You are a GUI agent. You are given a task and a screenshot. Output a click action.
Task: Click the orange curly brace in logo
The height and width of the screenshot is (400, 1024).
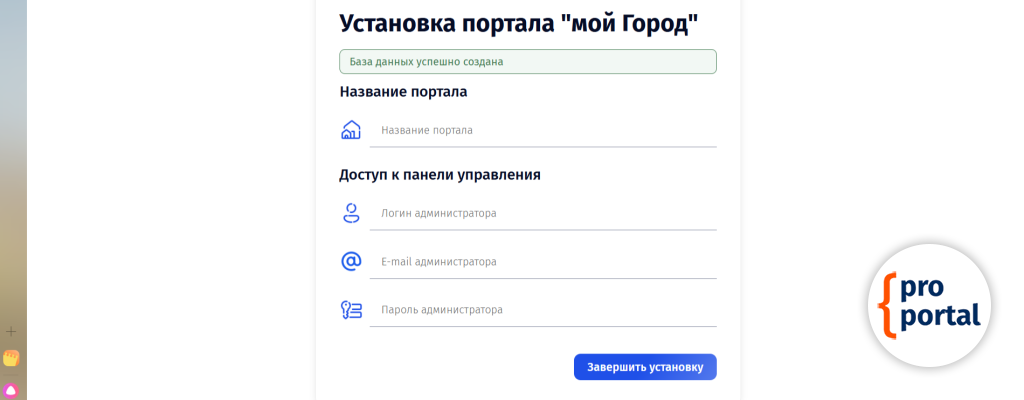pos(886,302)
